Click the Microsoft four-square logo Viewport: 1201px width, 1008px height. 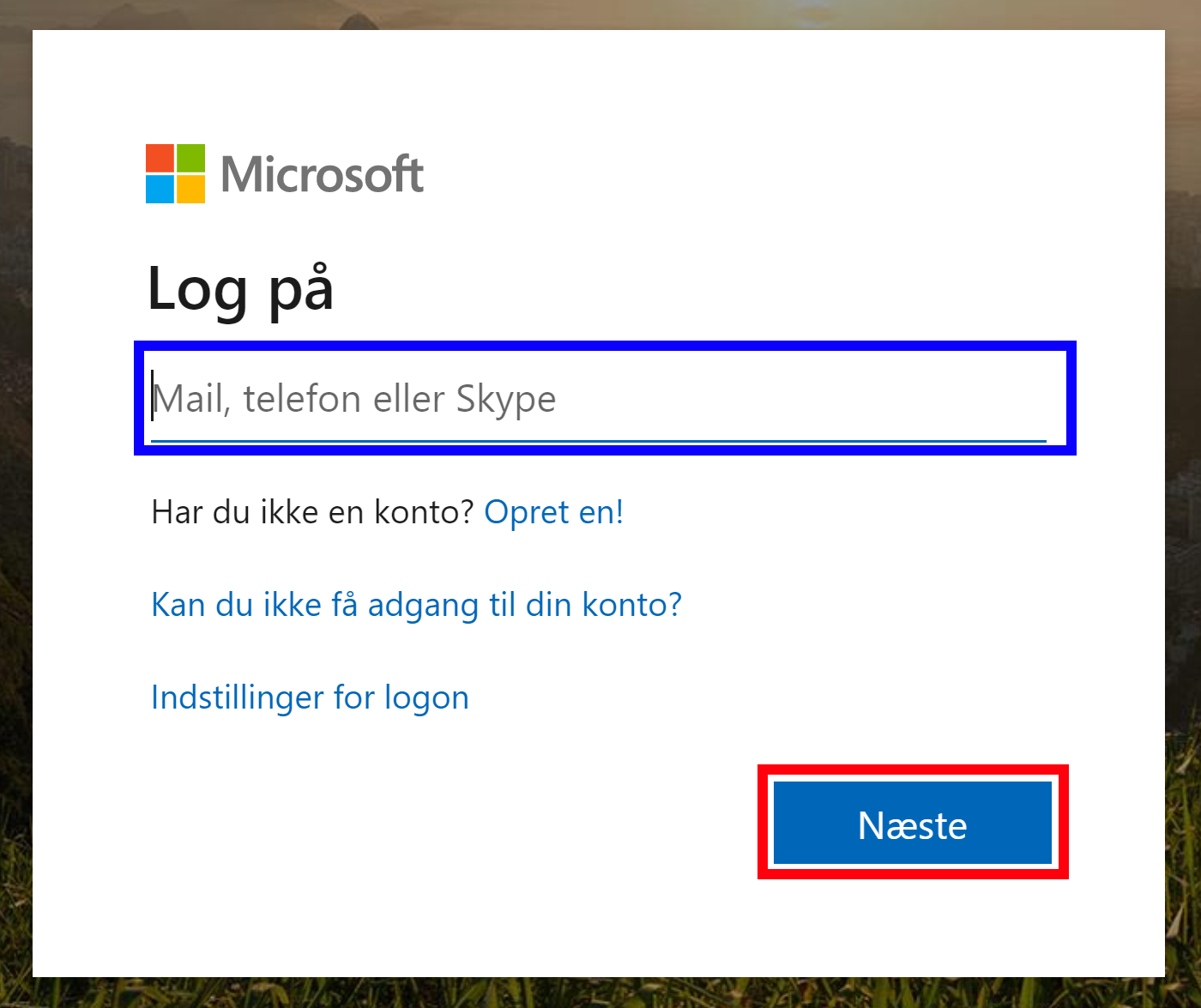pos(175,173)
